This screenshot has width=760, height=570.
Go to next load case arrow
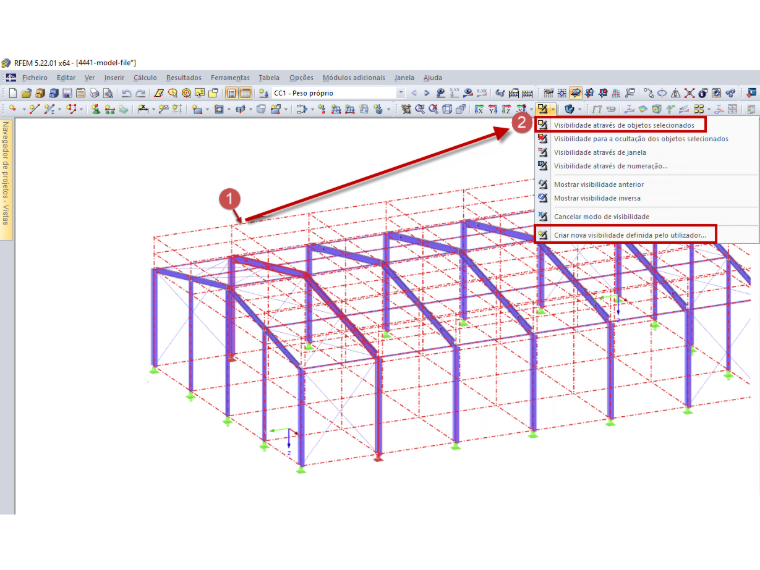pos(427,93)
